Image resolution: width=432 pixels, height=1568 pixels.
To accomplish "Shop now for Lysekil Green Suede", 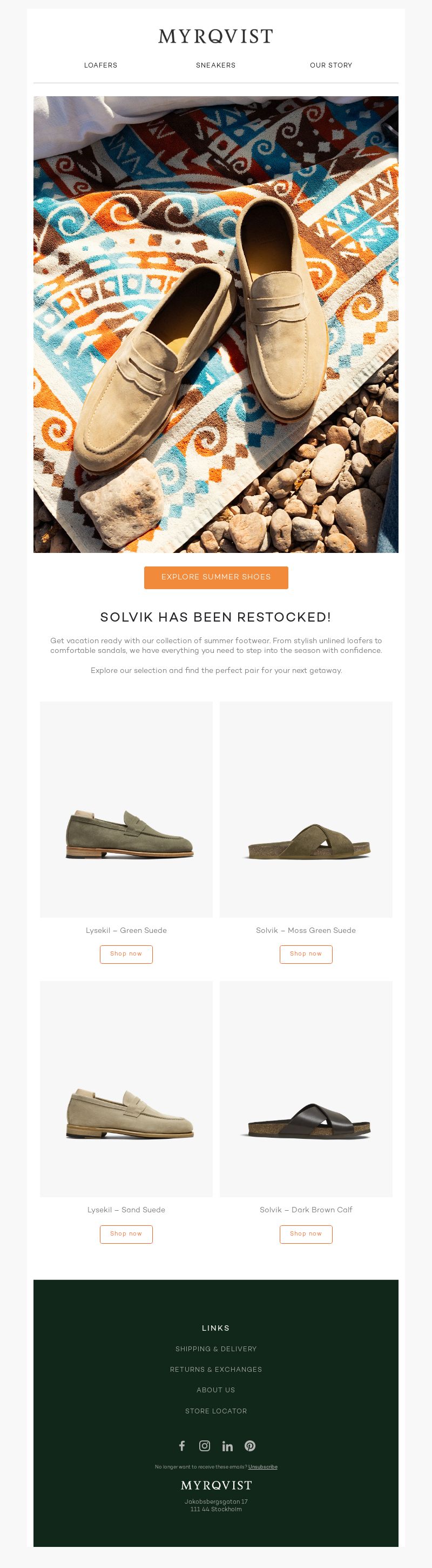I will 126,954.
